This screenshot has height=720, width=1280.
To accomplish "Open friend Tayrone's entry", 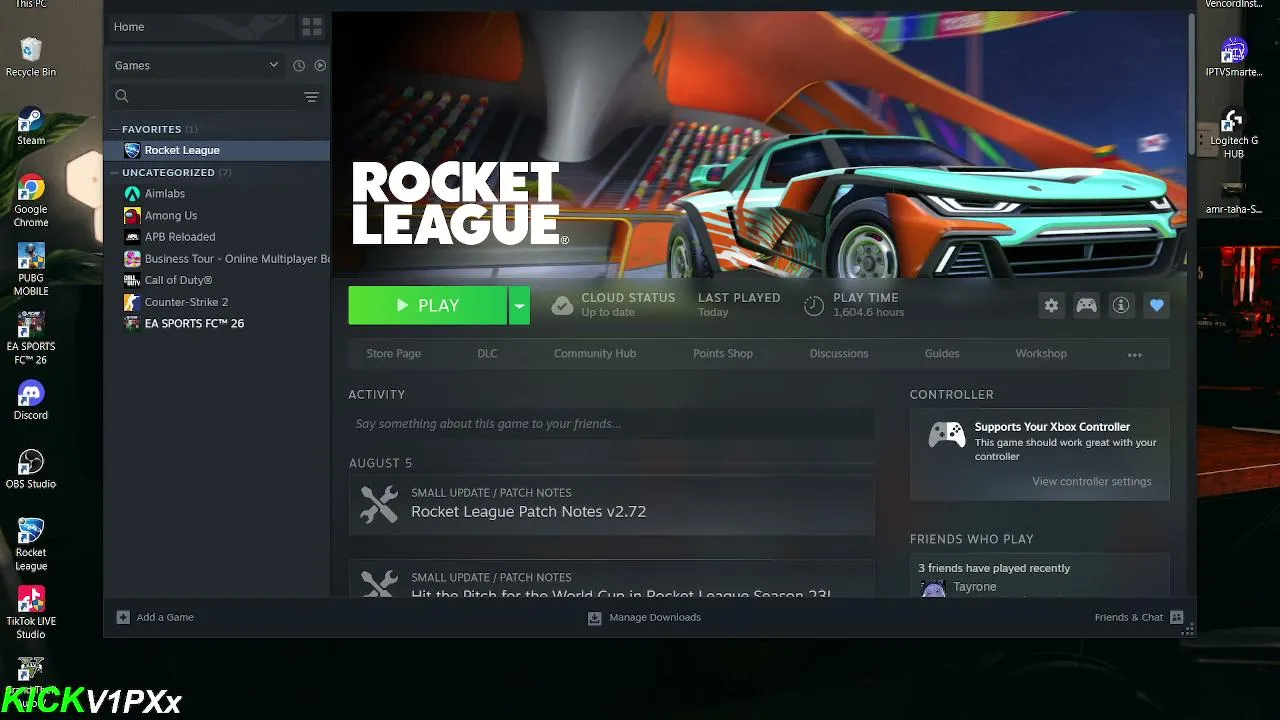I will click(1039, 587).
